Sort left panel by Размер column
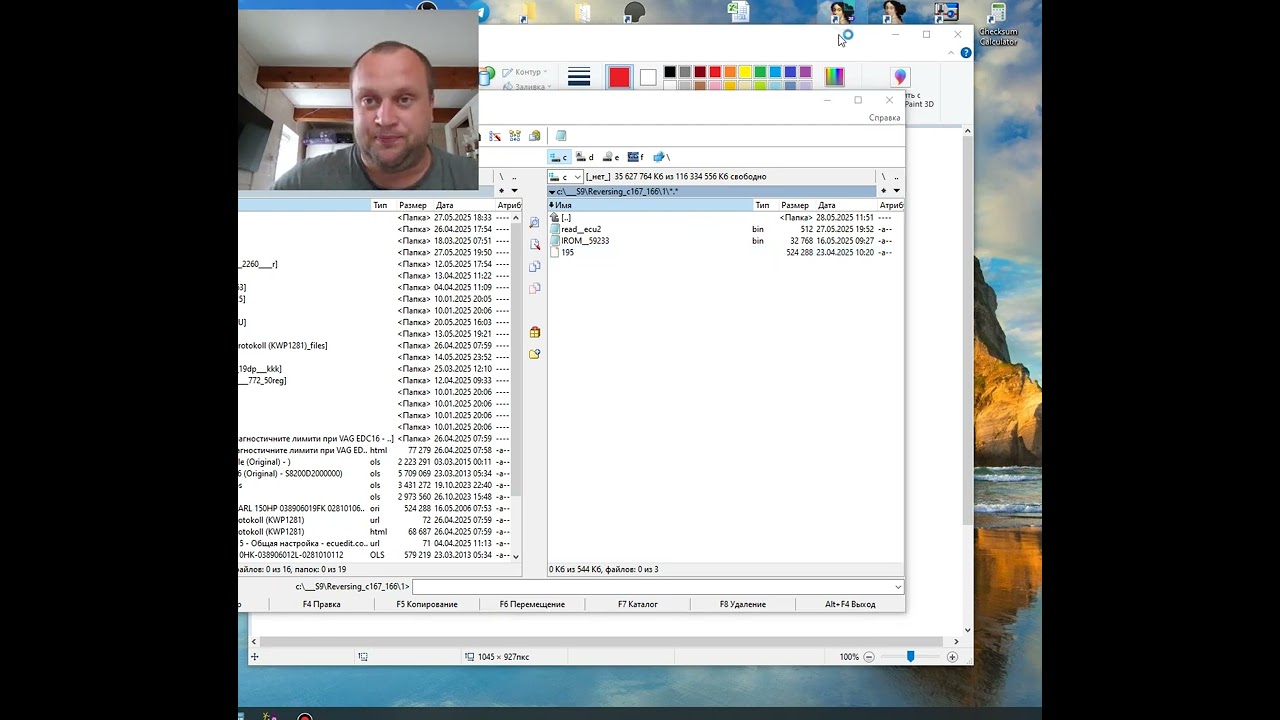Image resolution: width=1280 pixels, height=720 pixels. pyautogui.click(x=414, y=205)
